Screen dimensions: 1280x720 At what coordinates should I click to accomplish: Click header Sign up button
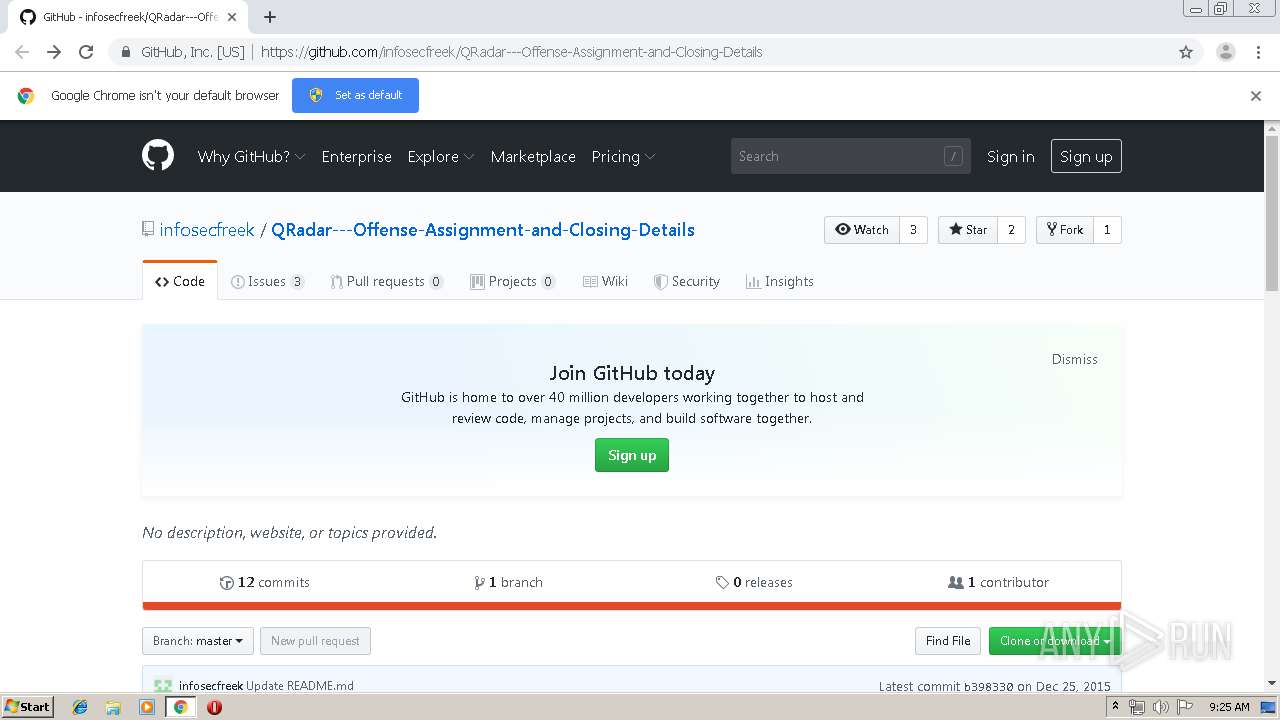pos(1086,156)
